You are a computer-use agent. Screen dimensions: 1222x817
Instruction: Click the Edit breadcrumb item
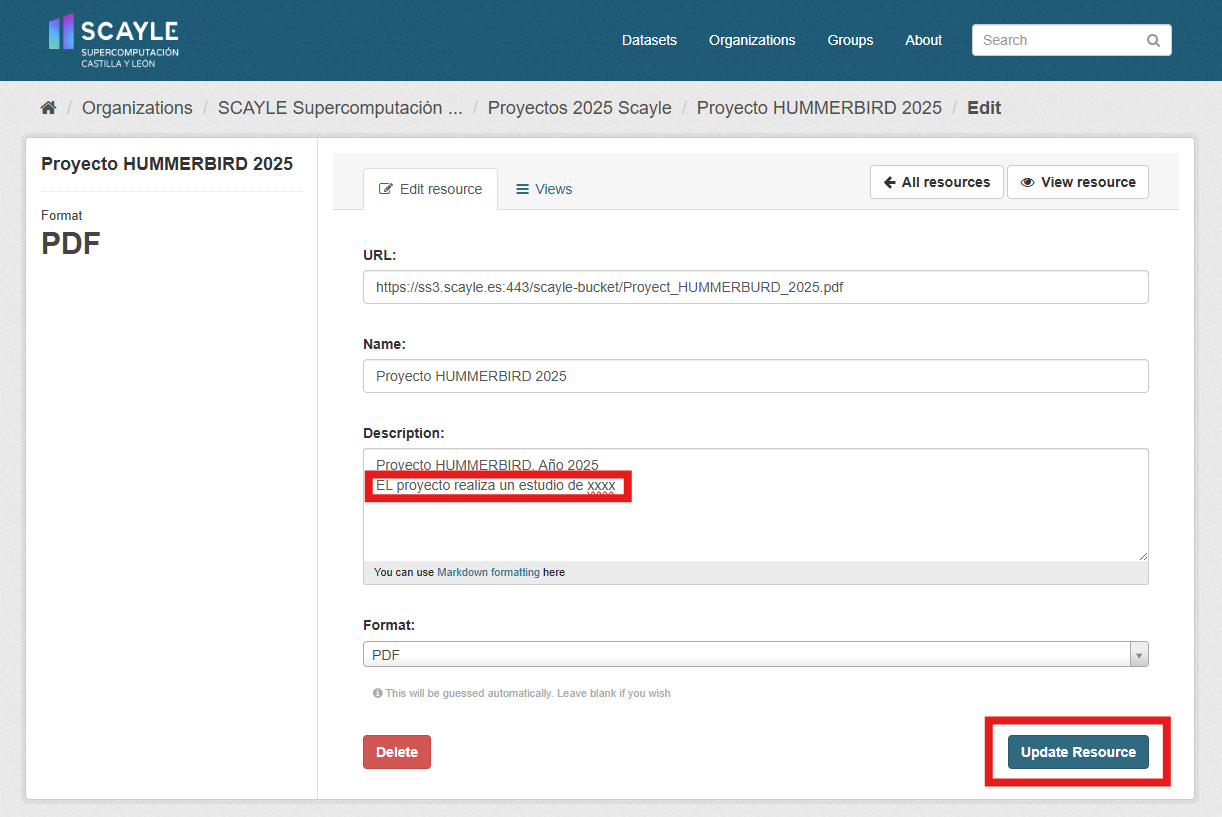click(x=984, y=108)
